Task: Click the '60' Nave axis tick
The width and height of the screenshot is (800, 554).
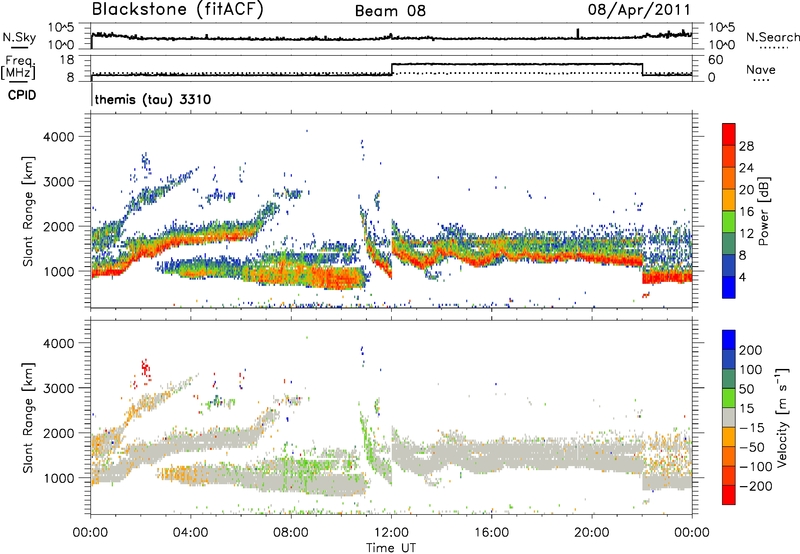Action: tap(715, 60)
